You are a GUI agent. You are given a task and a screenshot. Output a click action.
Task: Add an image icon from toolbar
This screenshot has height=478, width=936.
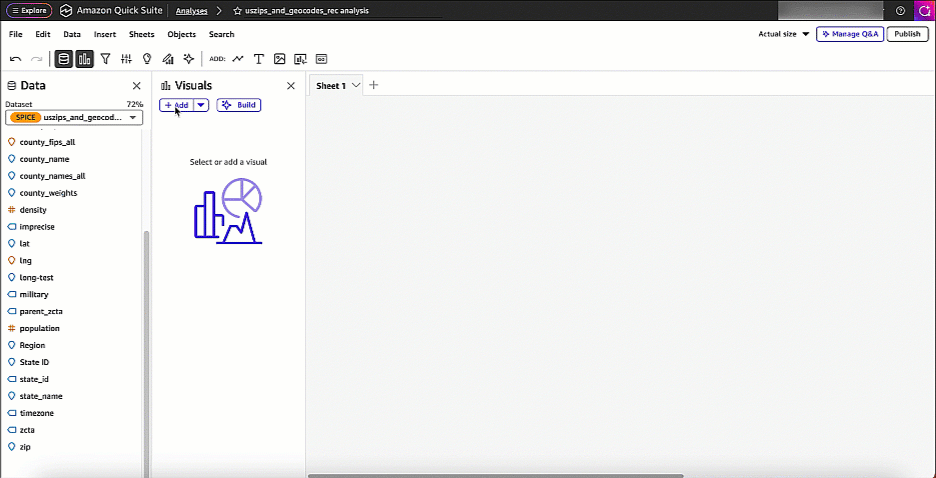[x=280, y=59]
